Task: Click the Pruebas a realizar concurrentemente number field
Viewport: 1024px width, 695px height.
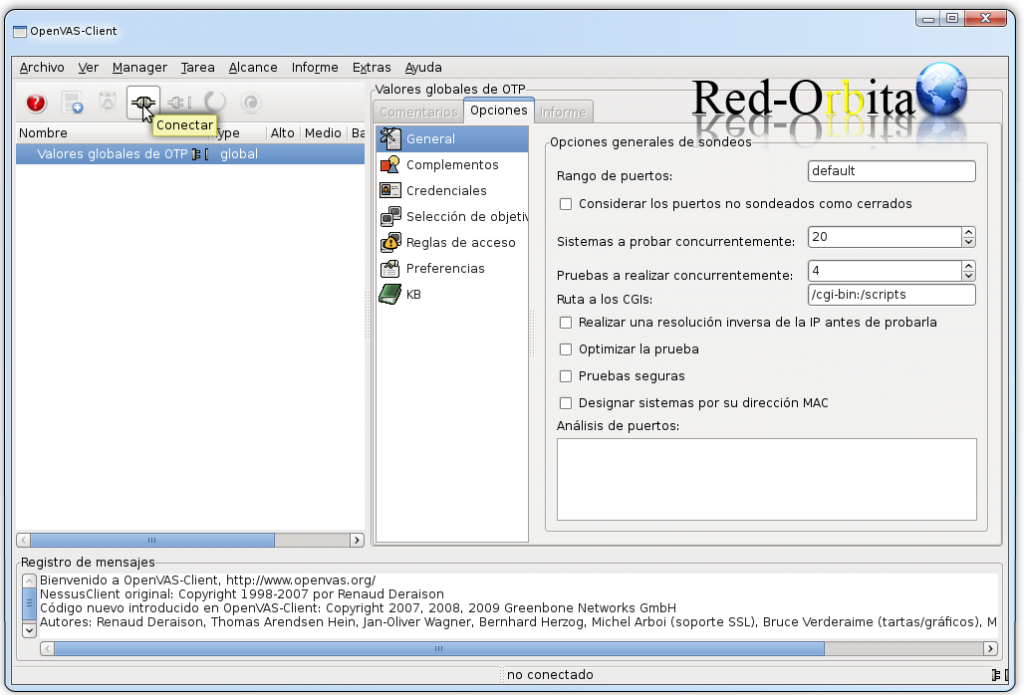Action: pyautogui.click(x=885, y=271)
